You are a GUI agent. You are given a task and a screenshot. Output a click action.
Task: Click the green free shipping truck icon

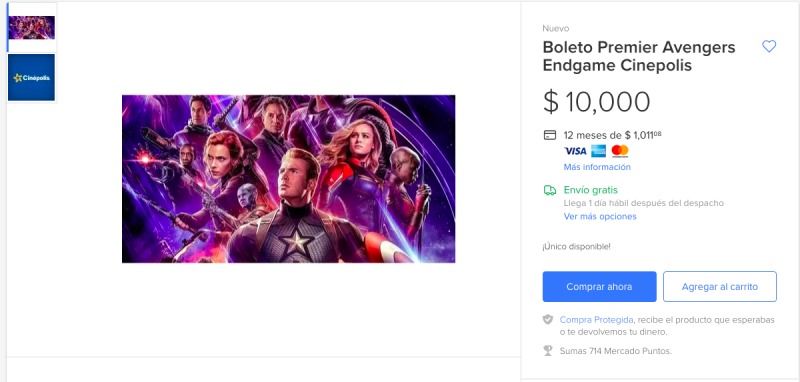pos(549,190)
